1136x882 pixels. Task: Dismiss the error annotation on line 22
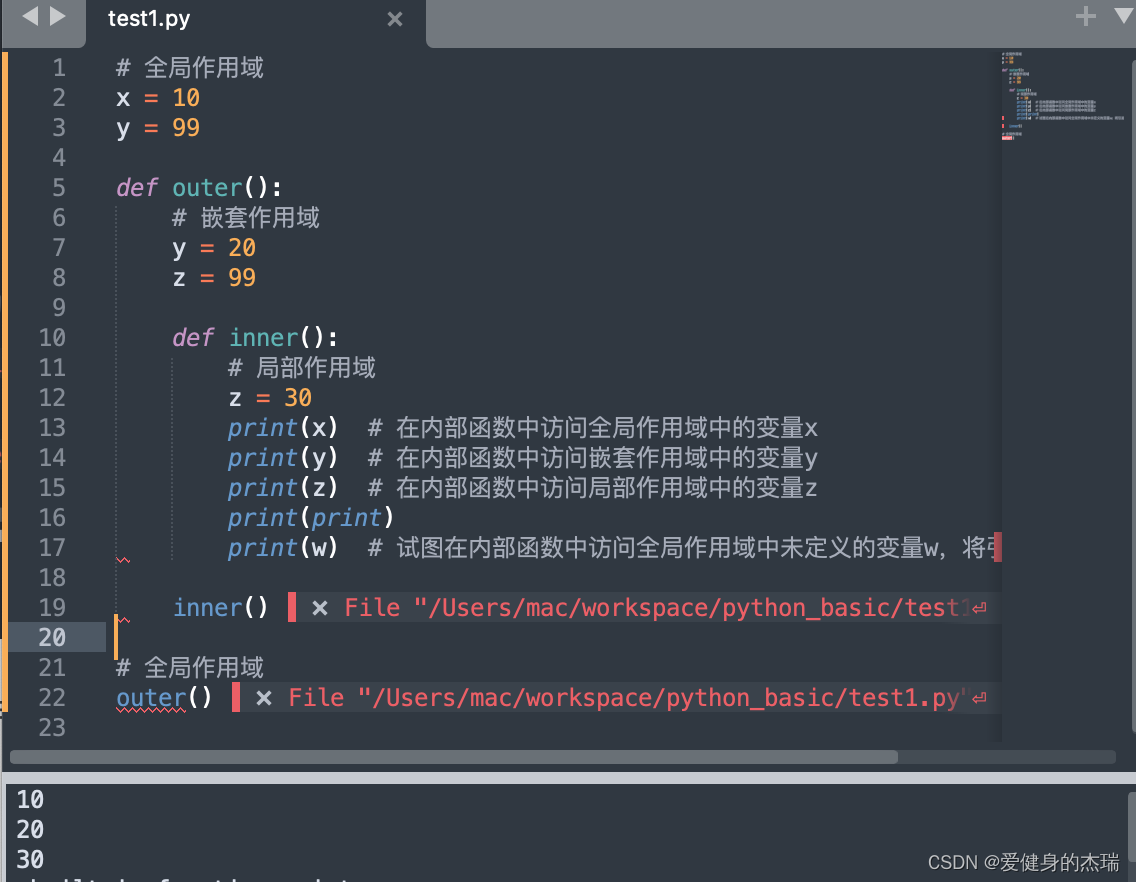pyautogui.click(x=263, y=697)
